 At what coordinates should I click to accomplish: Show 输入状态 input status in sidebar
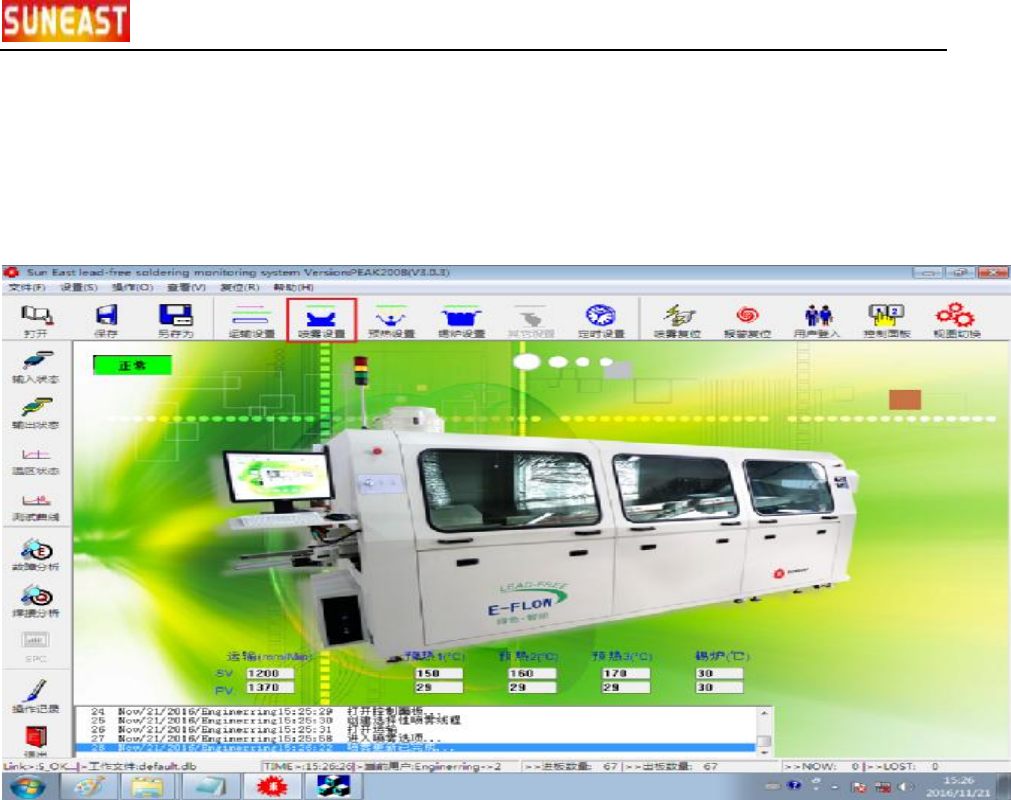point(36,367)
